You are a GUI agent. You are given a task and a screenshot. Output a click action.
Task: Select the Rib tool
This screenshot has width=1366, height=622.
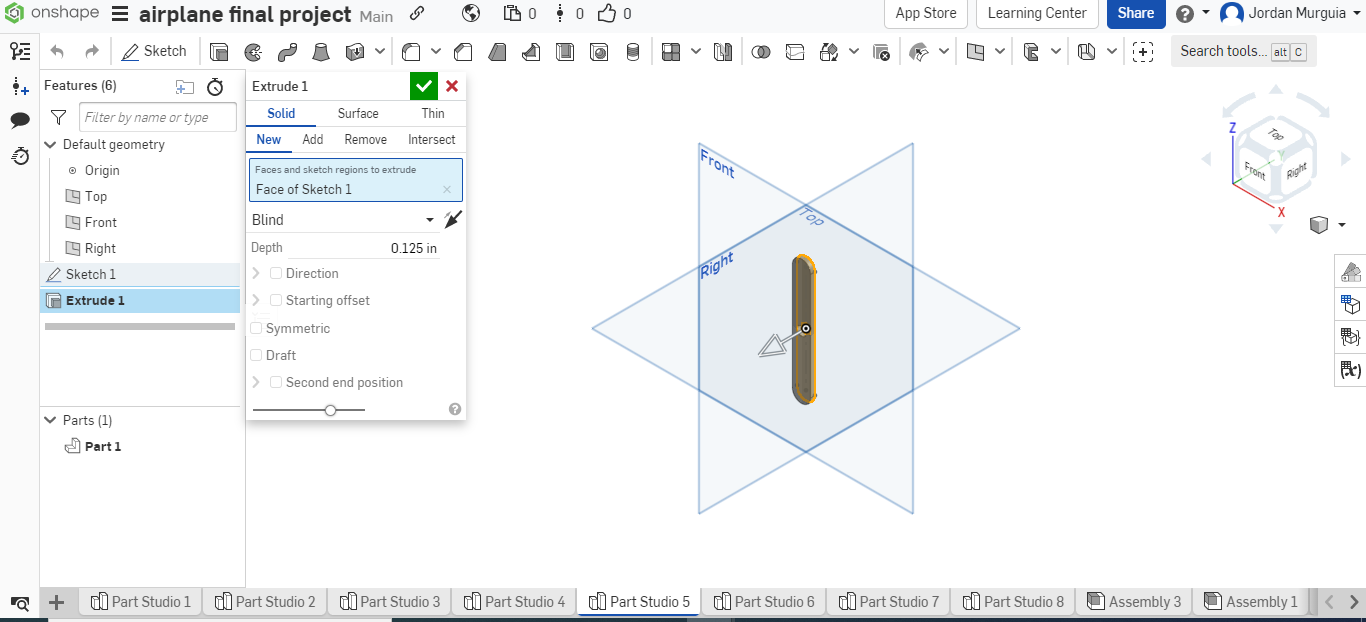[531, 51]
